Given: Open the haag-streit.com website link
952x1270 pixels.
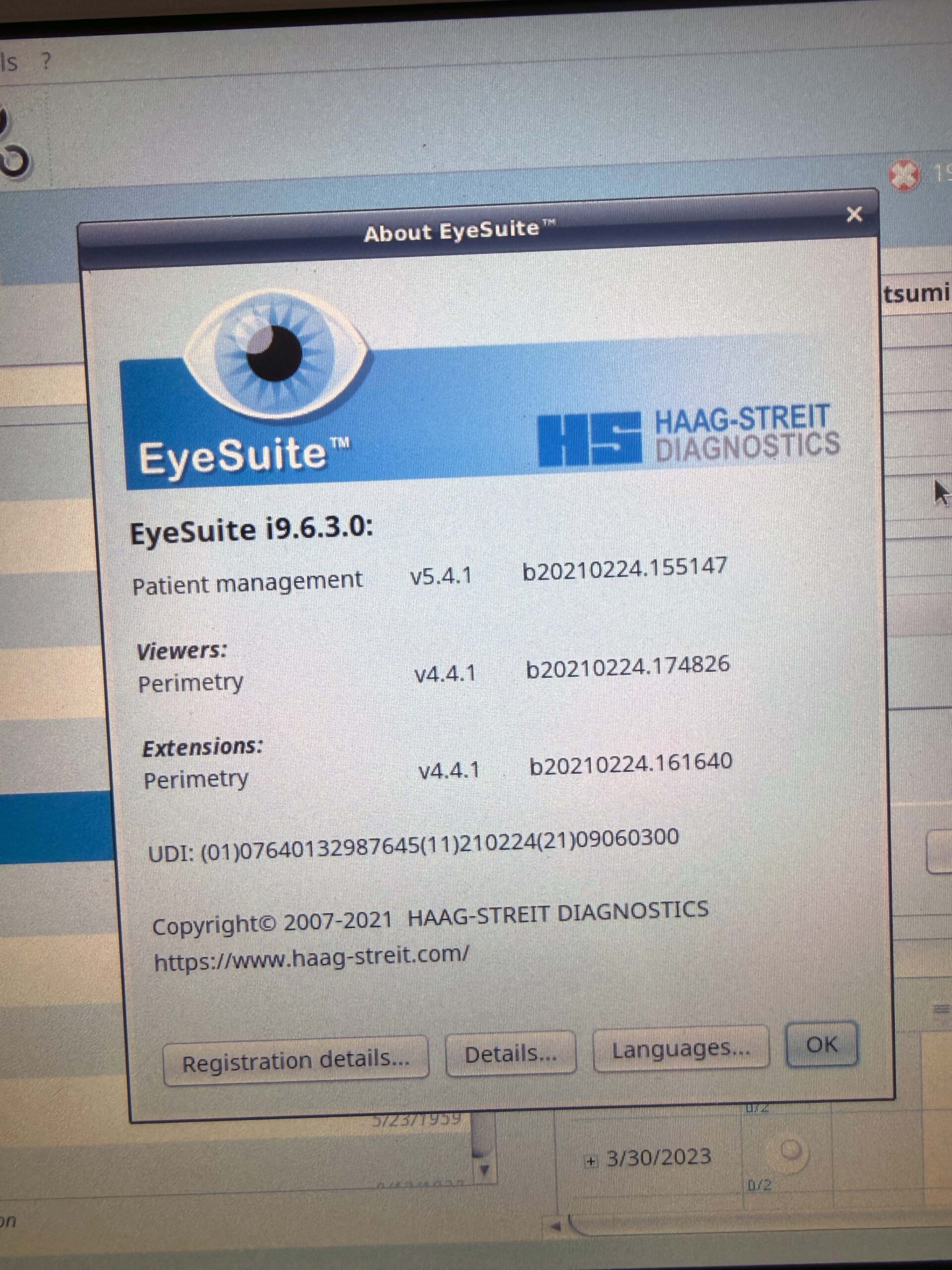Looking at the screenshot, I should point(311,959).
